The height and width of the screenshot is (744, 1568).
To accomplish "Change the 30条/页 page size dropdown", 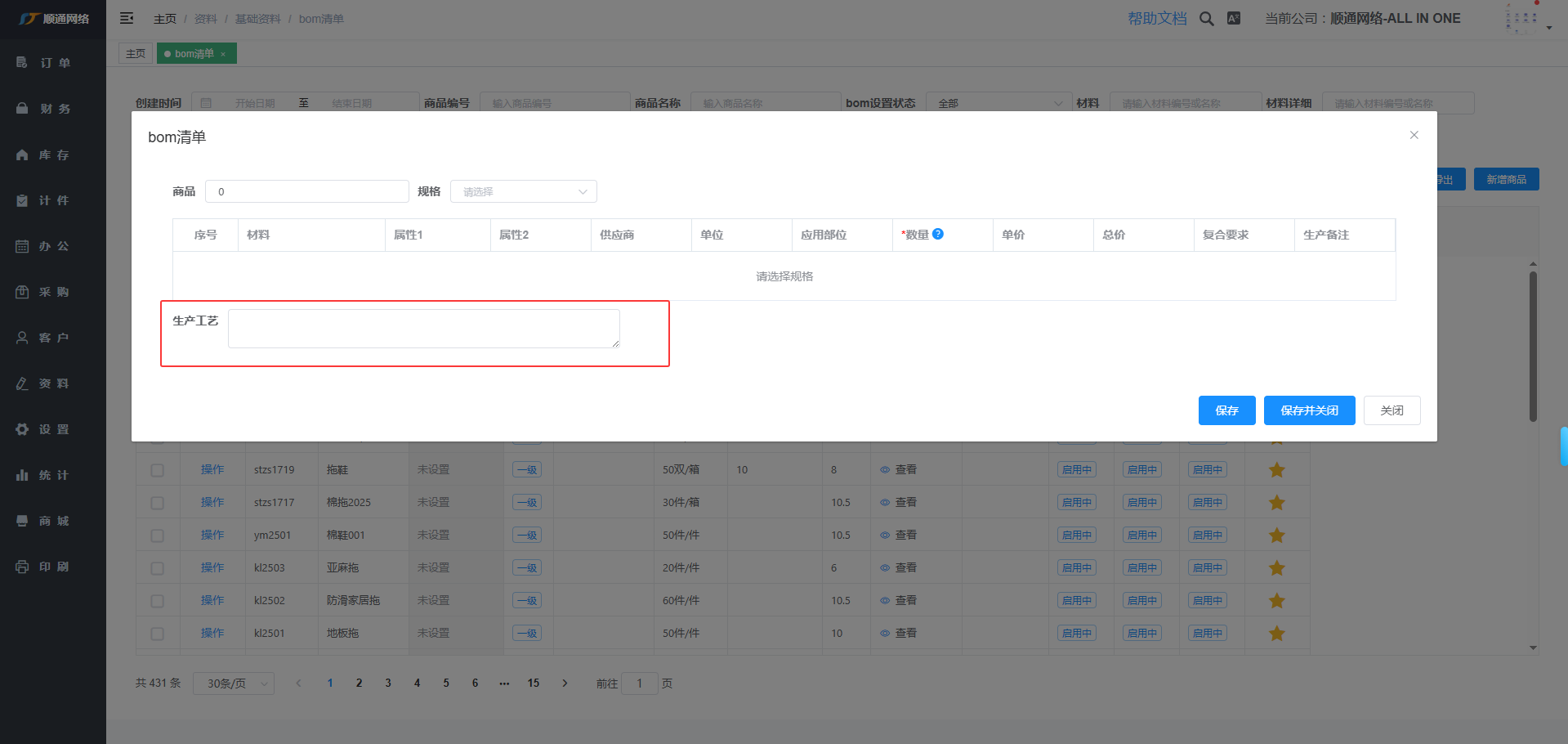I will 234,683.
